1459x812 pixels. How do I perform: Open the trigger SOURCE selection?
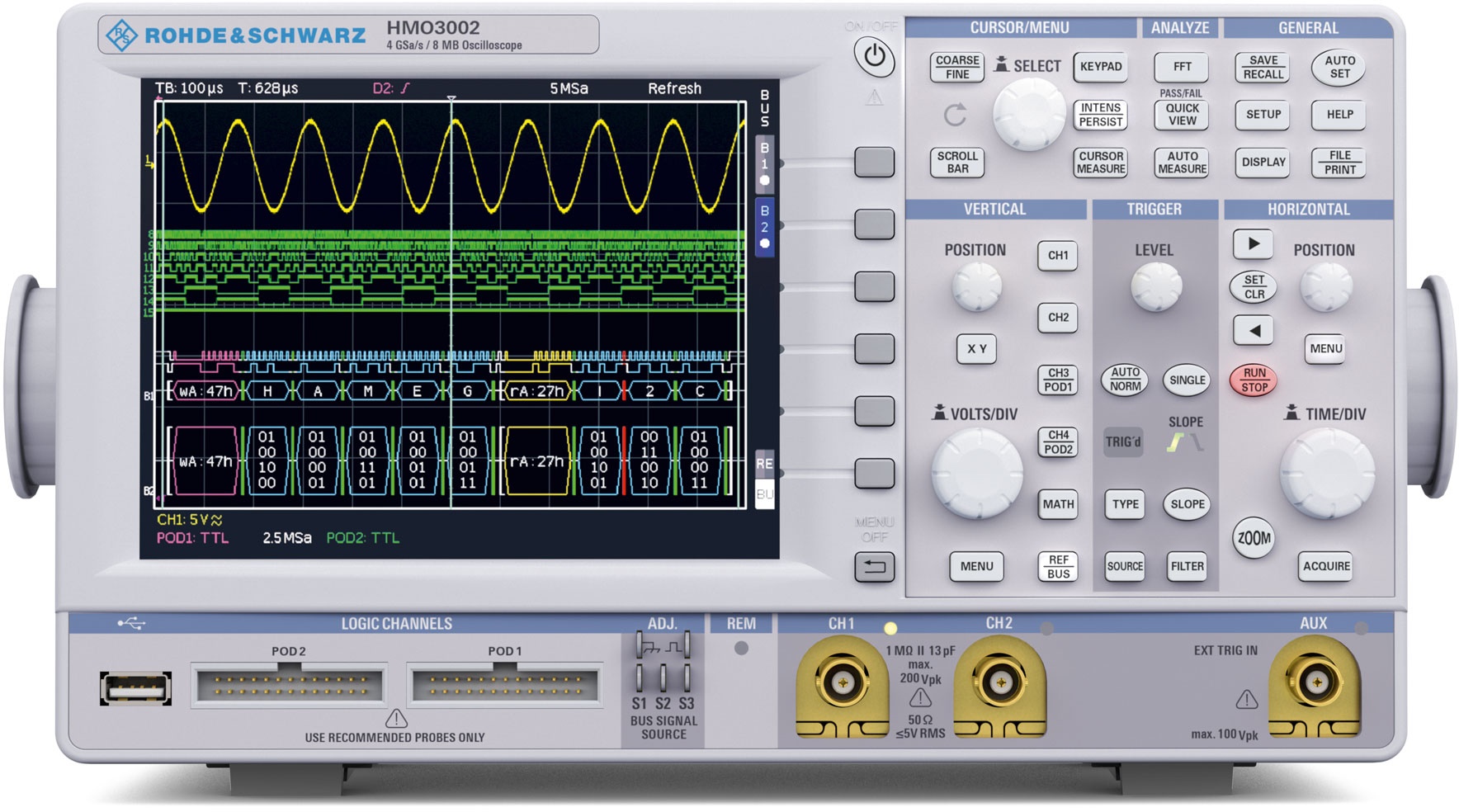[1124, 566]
